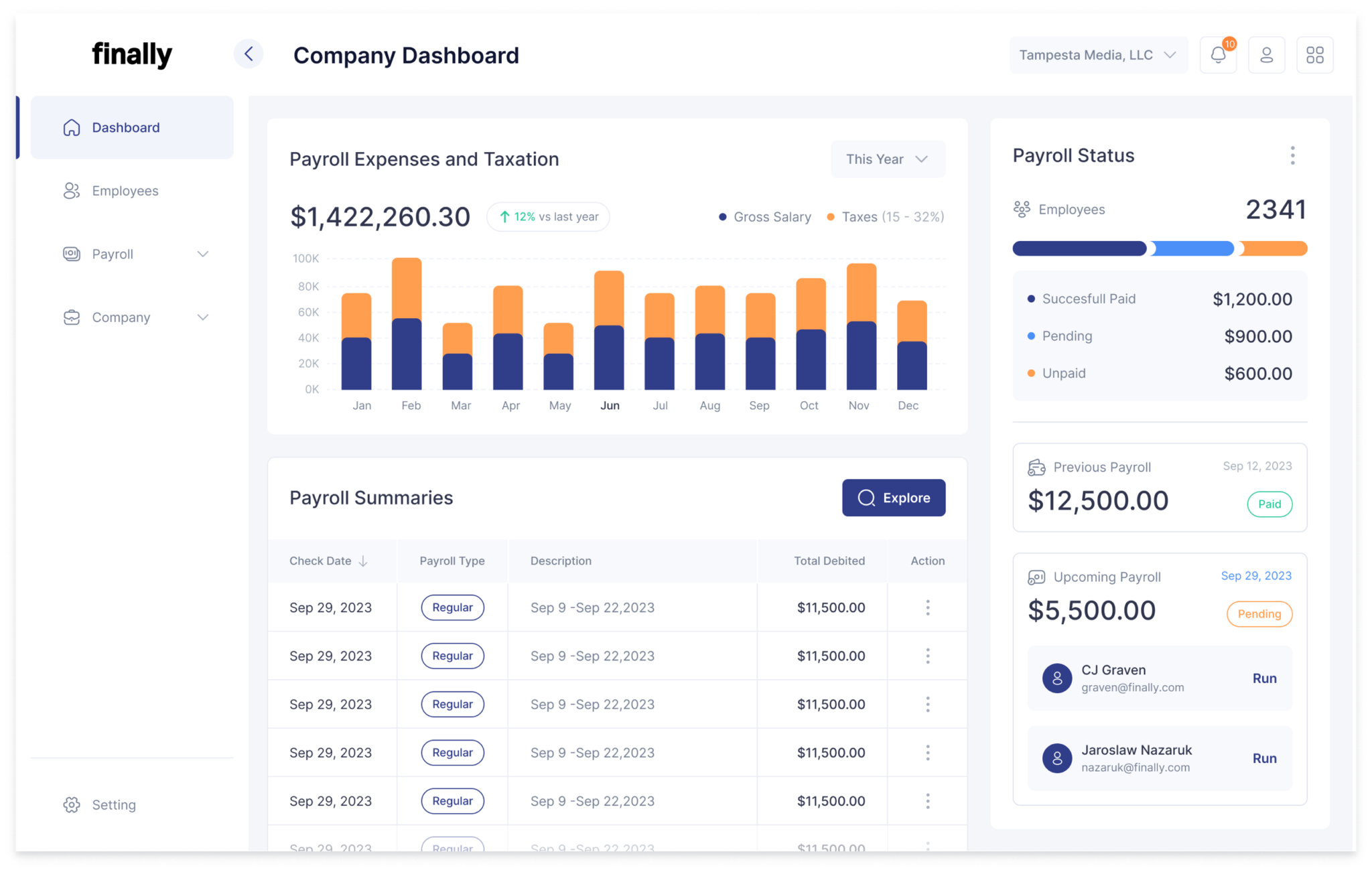Open the This Year period dropdown
The width and height of the screenshot is (1372, 870).
pos(887,159)
